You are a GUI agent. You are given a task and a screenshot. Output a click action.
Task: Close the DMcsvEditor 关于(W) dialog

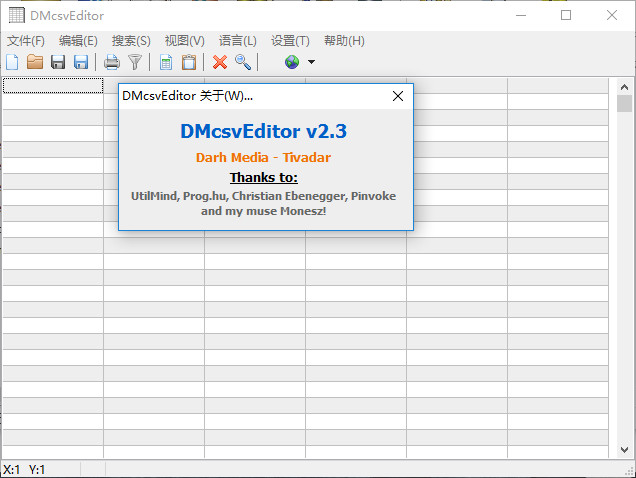point(398,96)
